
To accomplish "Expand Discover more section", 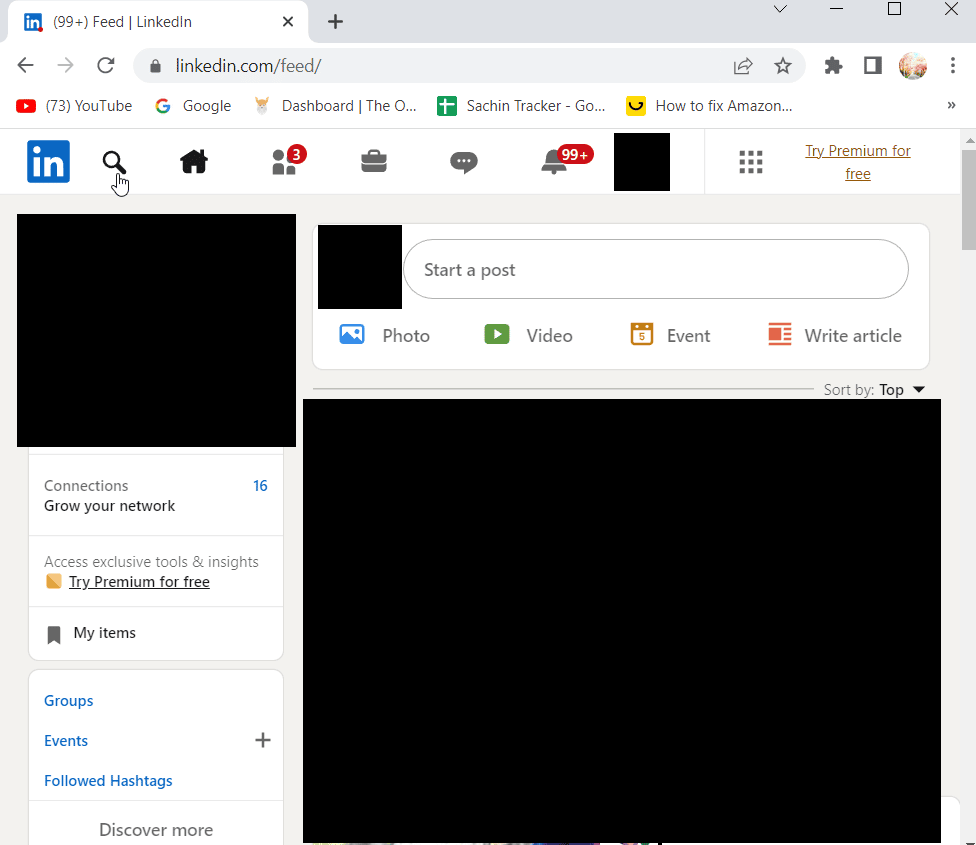I will pyautogui.click(x=156, y=829).
